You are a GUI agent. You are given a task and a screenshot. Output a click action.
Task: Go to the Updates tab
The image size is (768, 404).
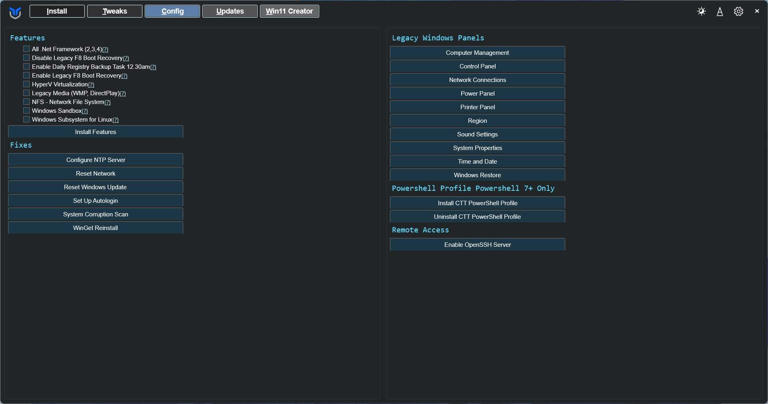230,12
